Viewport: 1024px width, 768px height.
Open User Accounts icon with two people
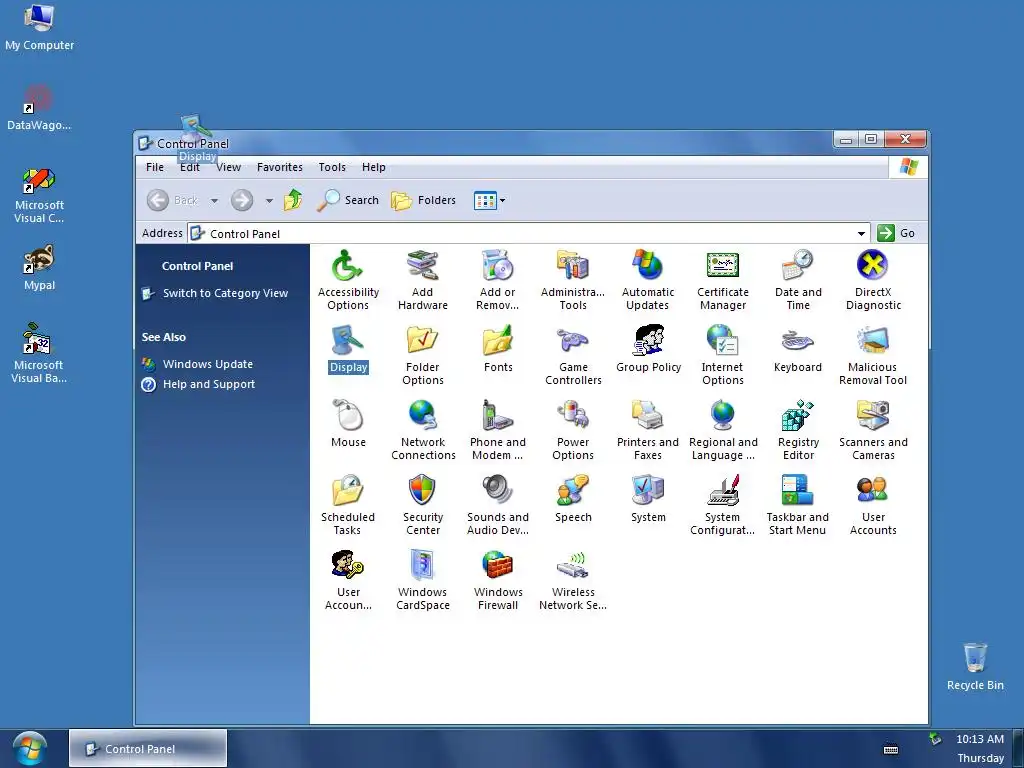tap(873, 505)
